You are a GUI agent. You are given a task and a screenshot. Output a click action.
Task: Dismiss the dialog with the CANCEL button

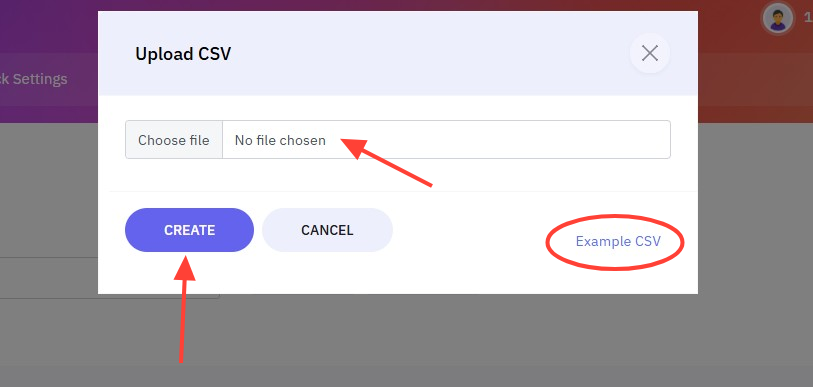tap(327, 230)
